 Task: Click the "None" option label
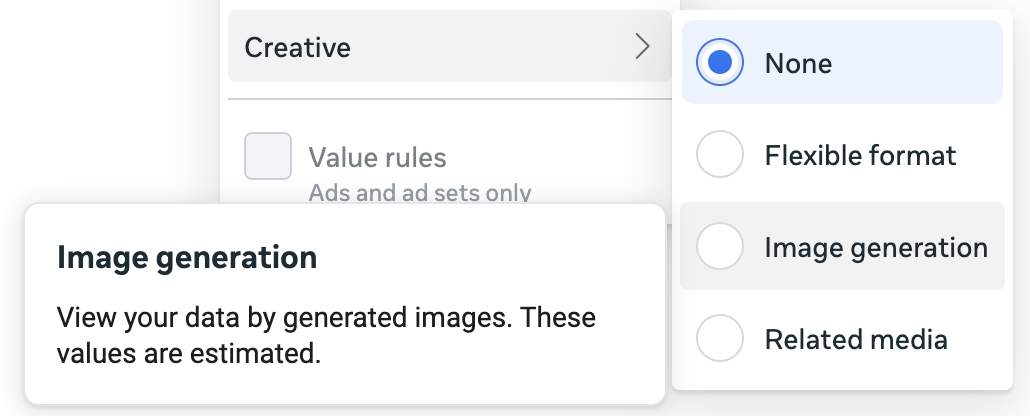798,63
